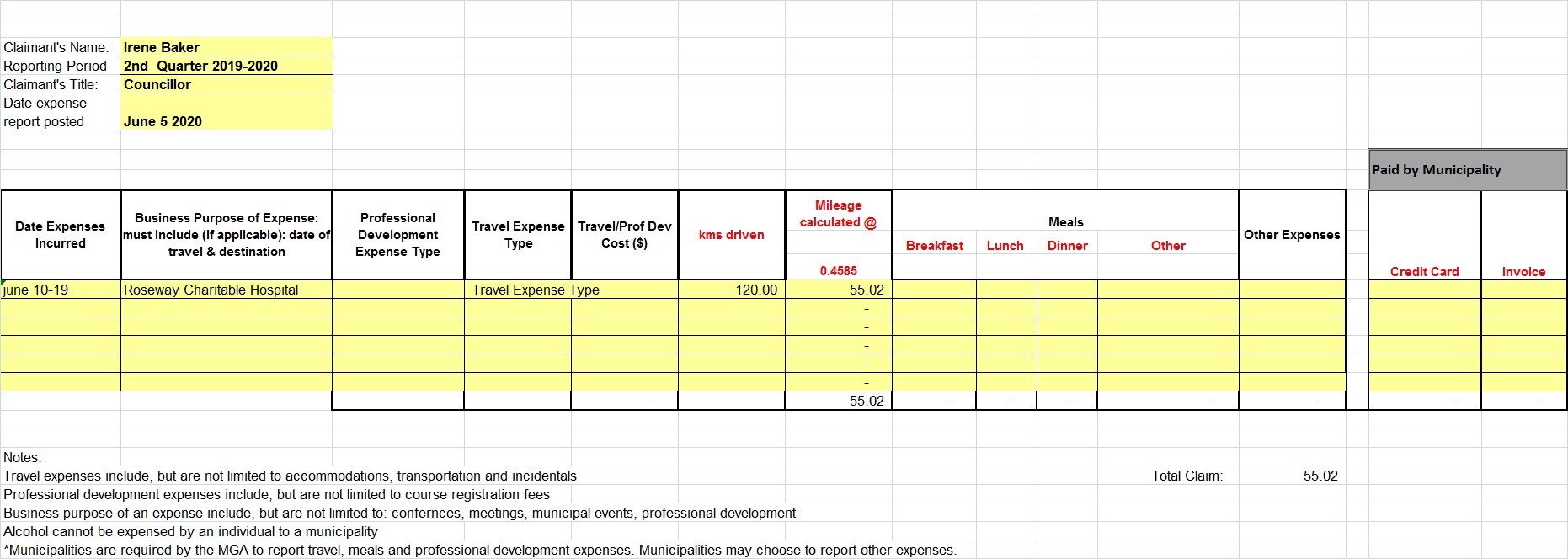Click the 'Breakfast' meal column header
This screenshot has height=559, width=1568.
point(935,246)
